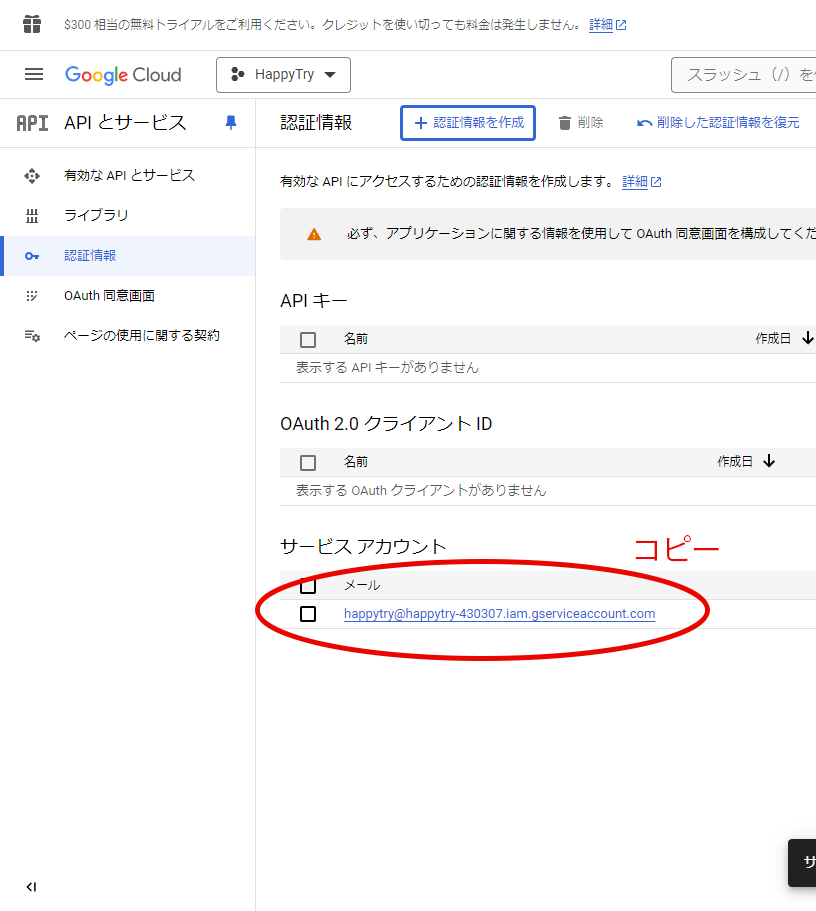Open the ライブラリ menu item

(96, 216)
